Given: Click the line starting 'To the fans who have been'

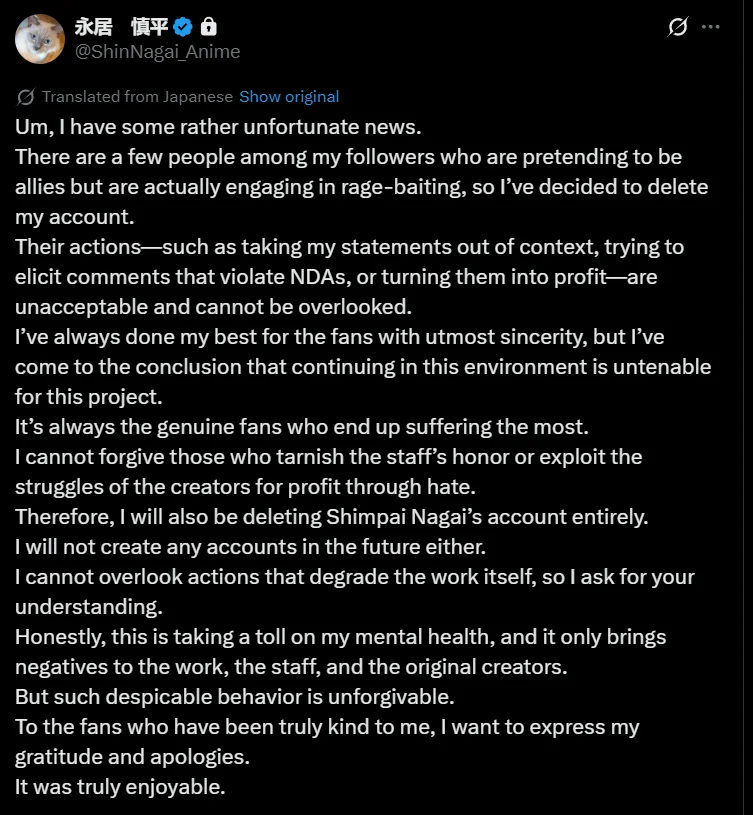Looking at the screenshot, I should point(327,727).
